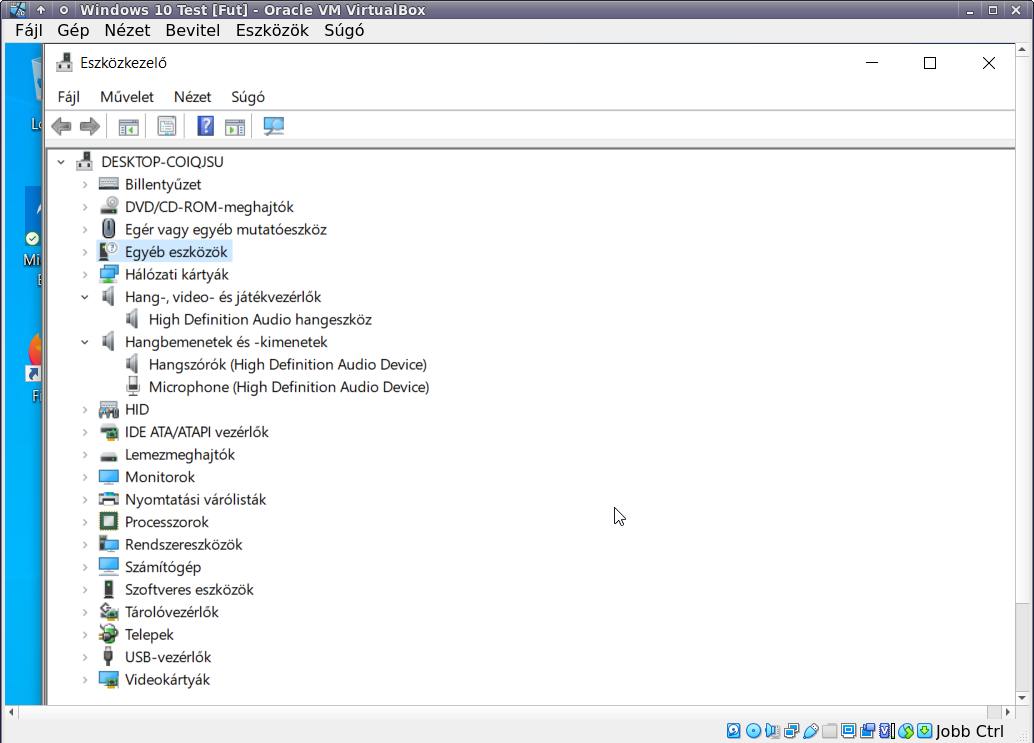Expand the HID category

[x=84, y=409]
